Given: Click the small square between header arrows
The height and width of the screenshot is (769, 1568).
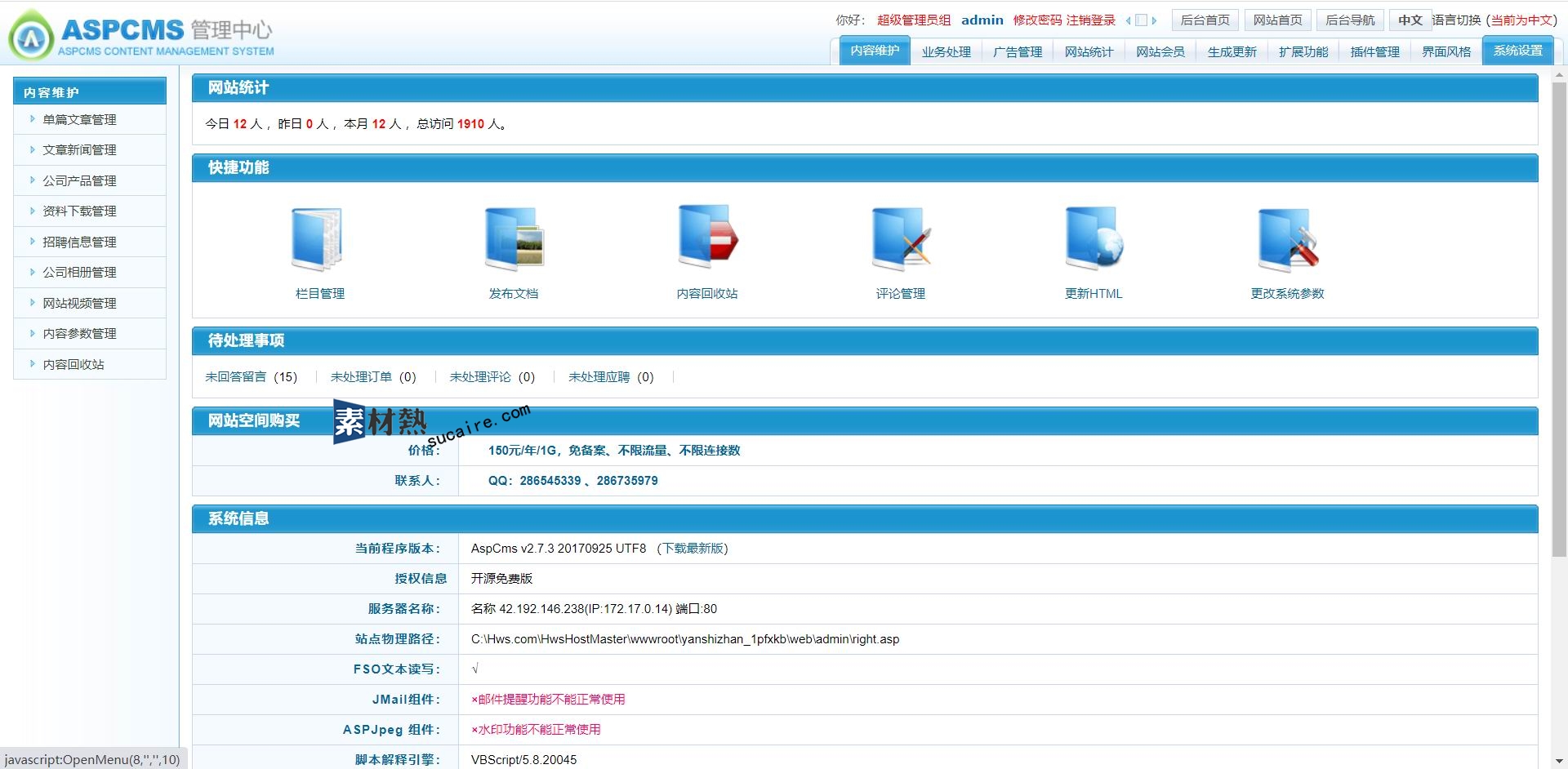Looking at the screenshot, I should [1142, 21].
